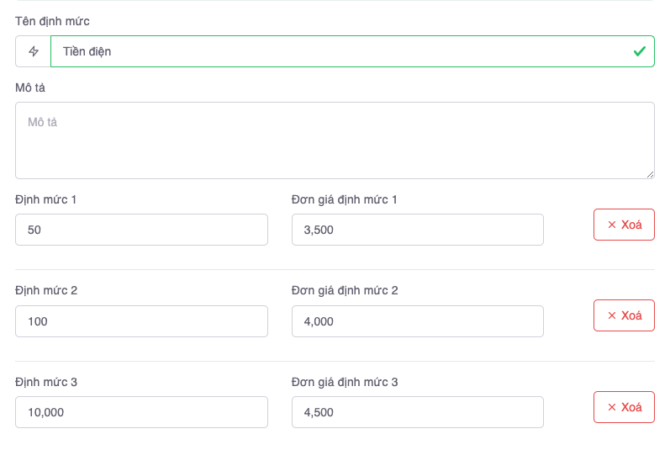
Task: Delete tier 1 with its Xoá button
Action: click(624, 225)
